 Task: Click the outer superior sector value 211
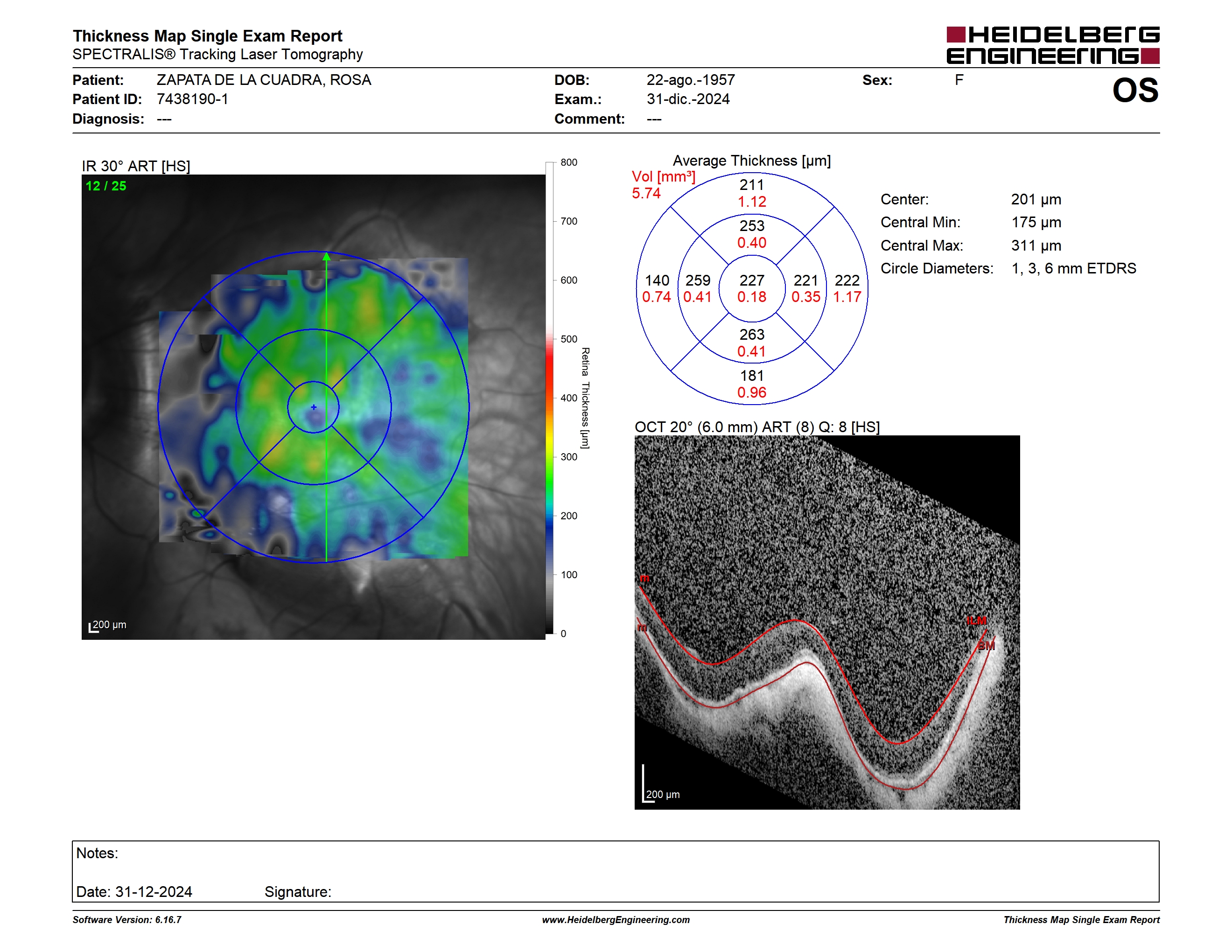(x=752, y=185)
